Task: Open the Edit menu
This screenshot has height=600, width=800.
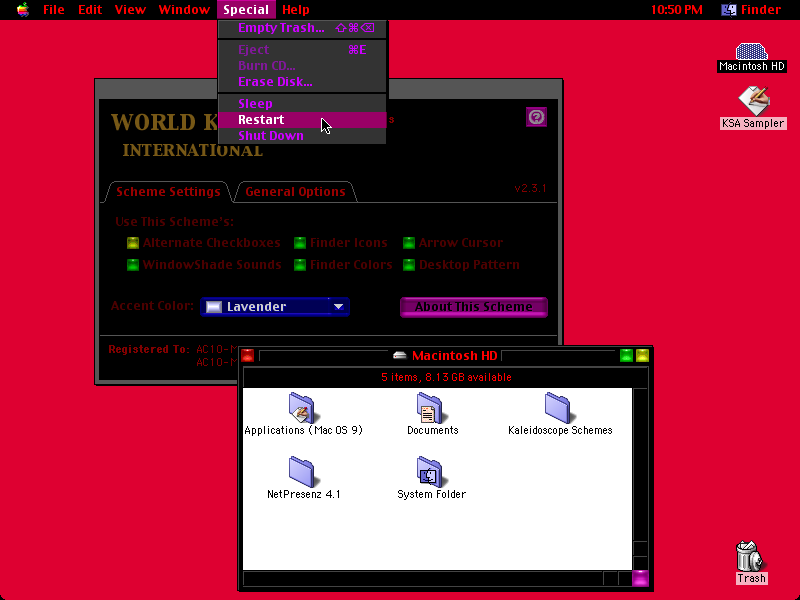Action: point(90,10)
